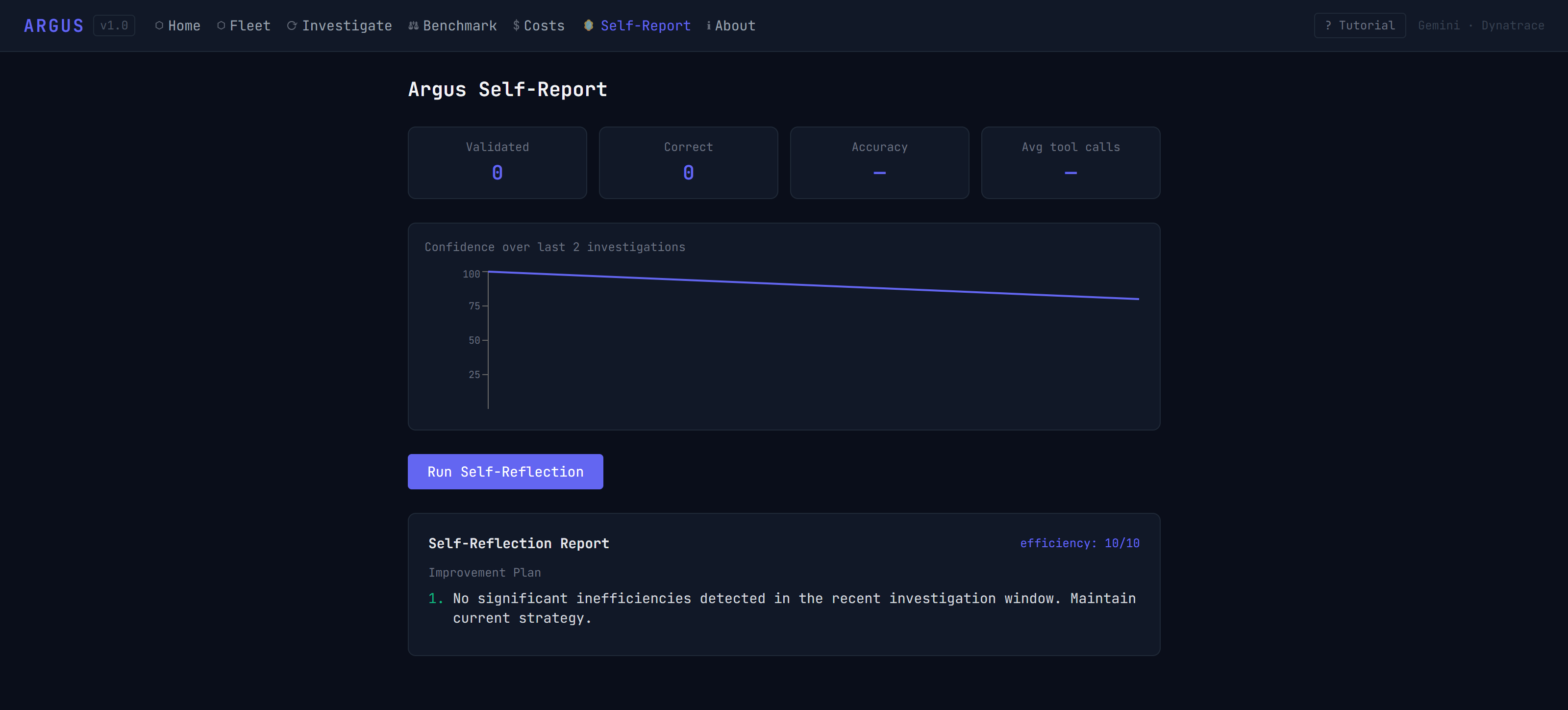Click the Self-Report hexagon icon
This screenshot has width=1568, height=710.
tap(588, 25)
